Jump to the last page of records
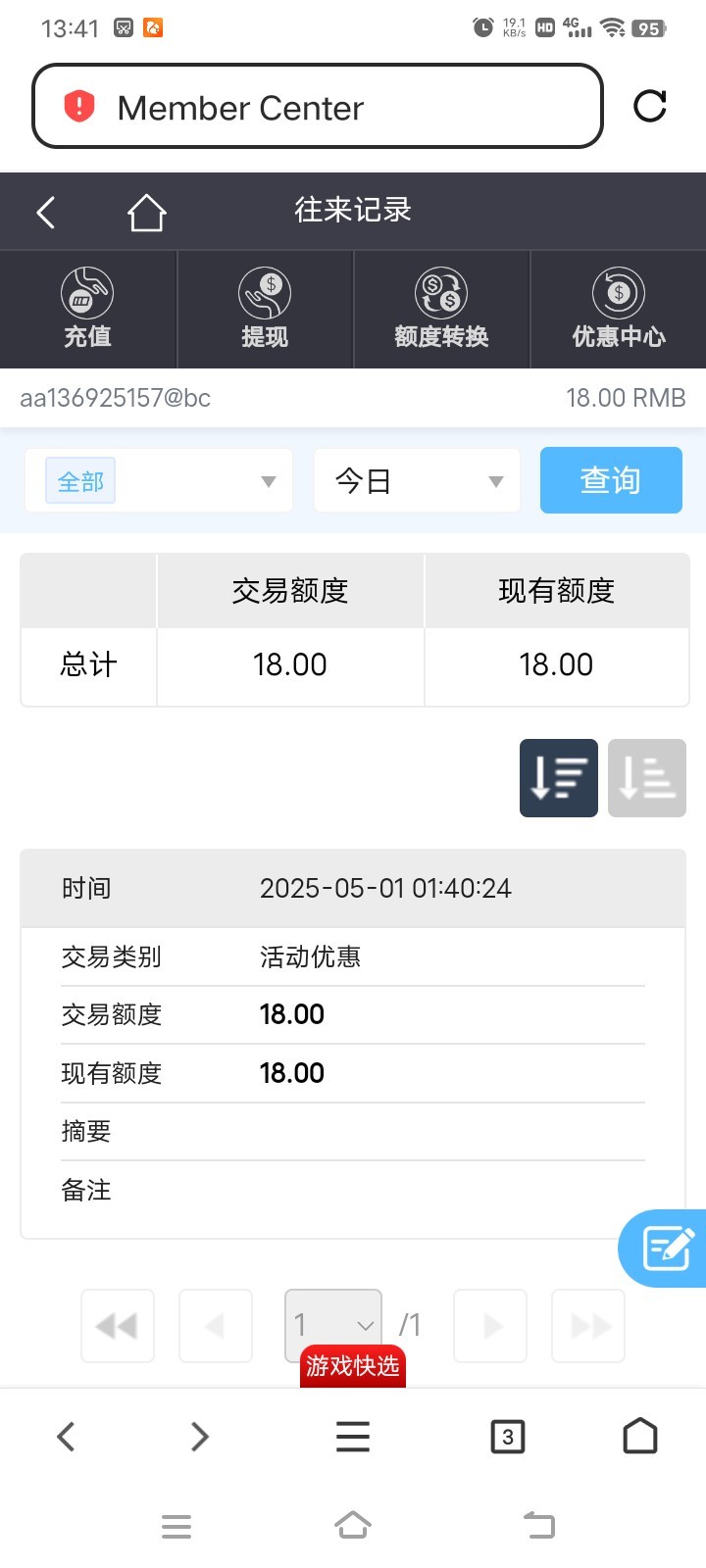Screen dimensions: 706x1568 pos(588,1326)
